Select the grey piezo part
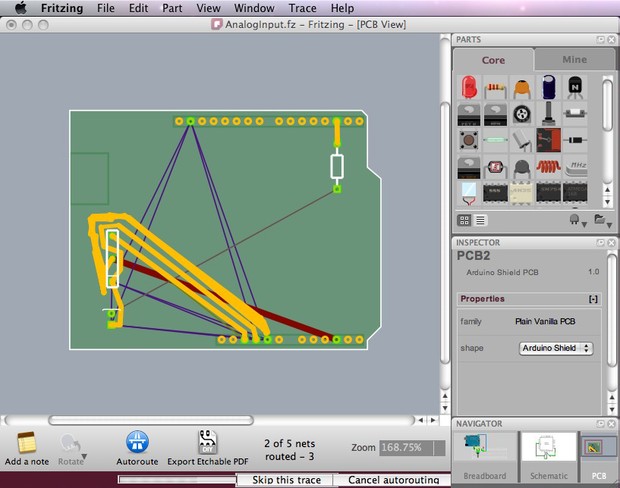 (522, 168)
